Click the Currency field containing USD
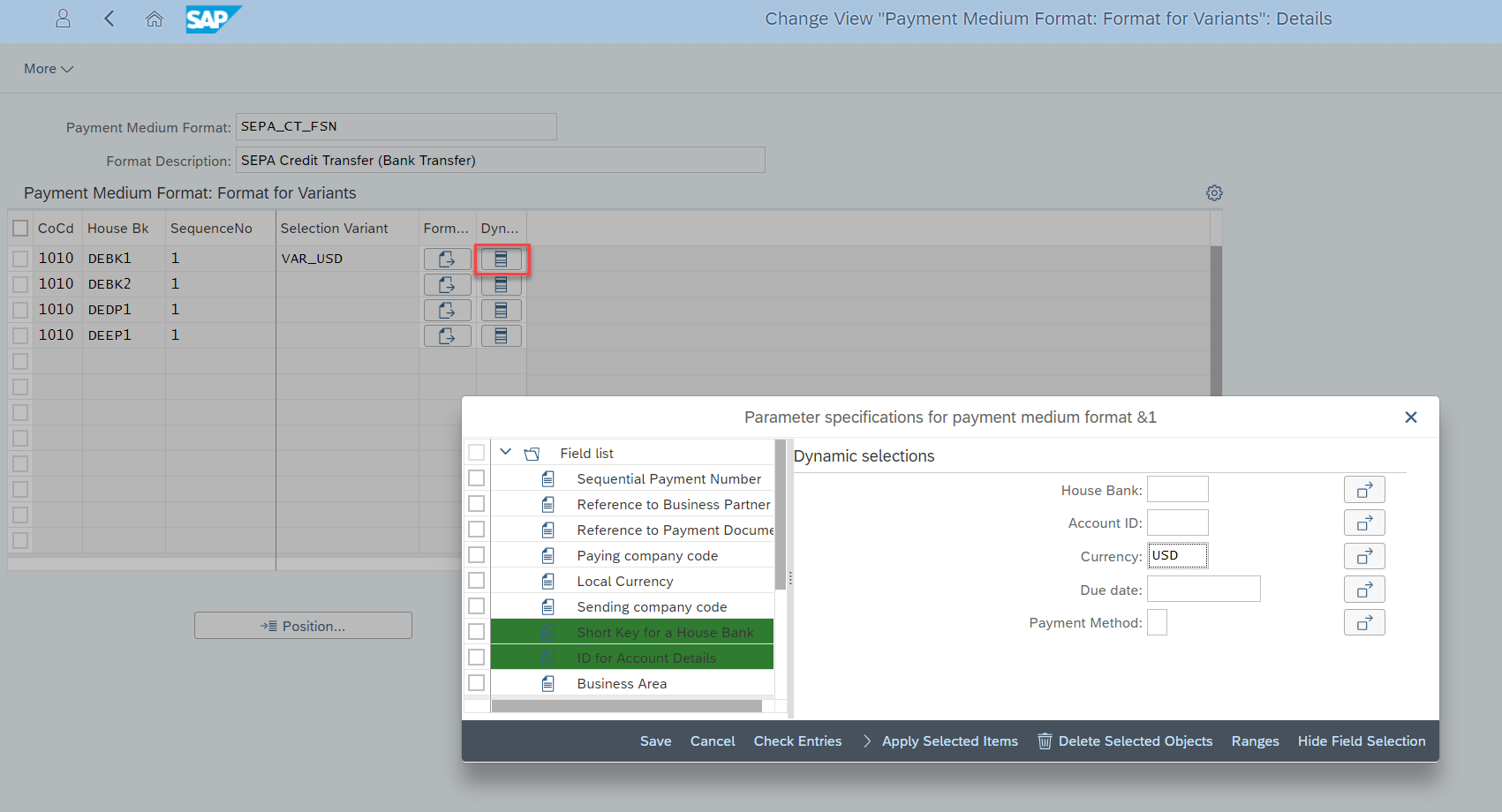This screenshot has height=812, width=1502. 1178,556
